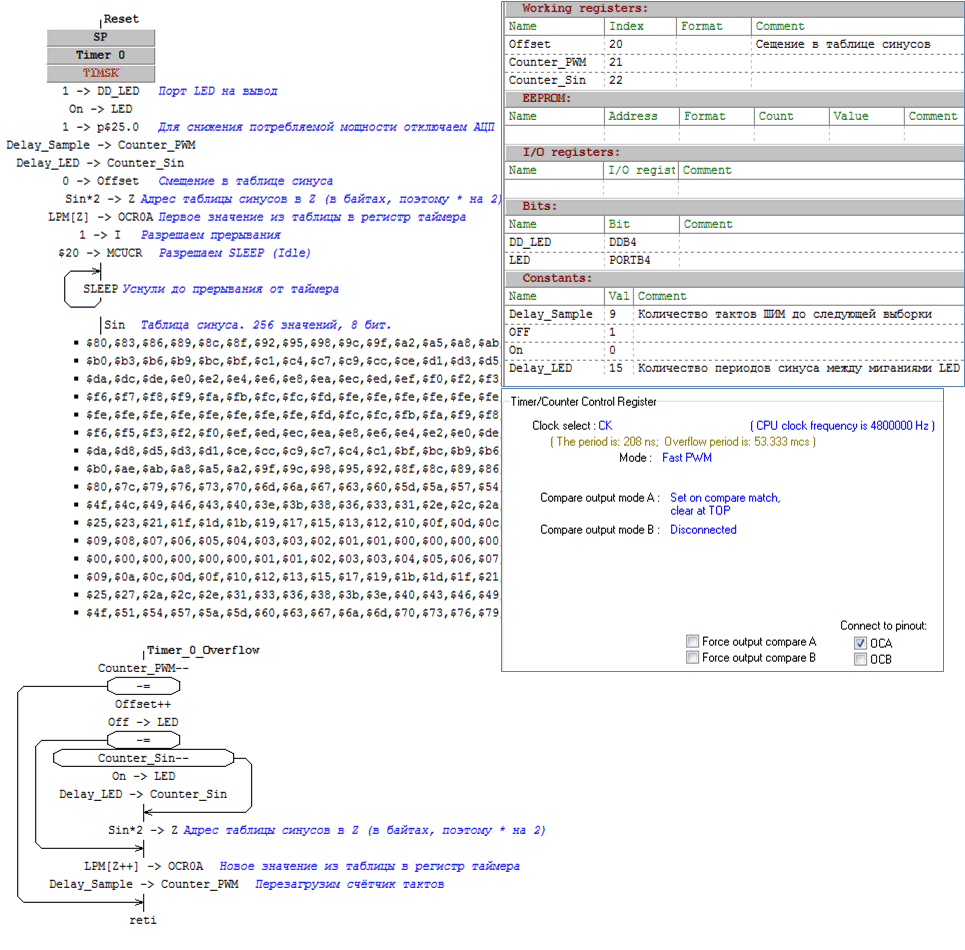Image resolution: width=965 pixels, height=950 pixels.
Task: Click the 'I/O regist' column header
Action: (x=641, y=170)
